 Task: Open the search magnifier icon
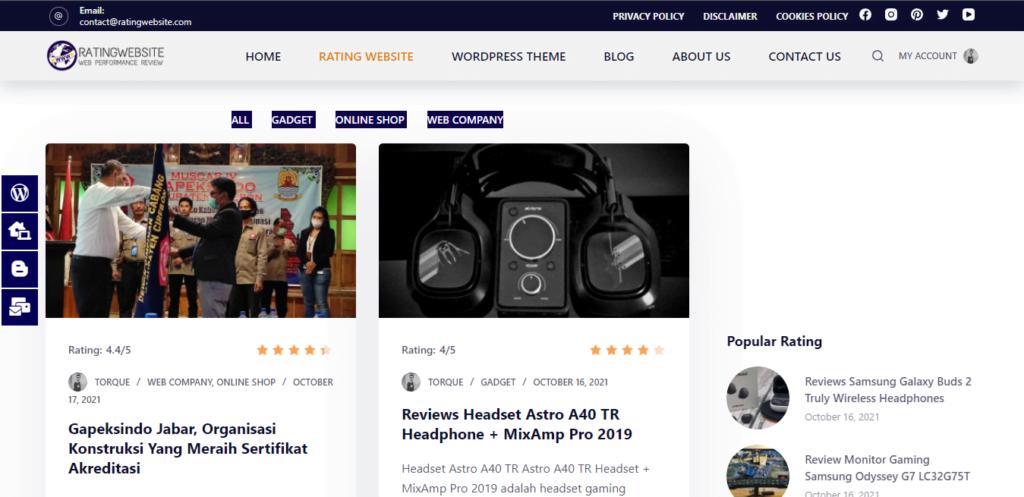click(x=878, y=56)
